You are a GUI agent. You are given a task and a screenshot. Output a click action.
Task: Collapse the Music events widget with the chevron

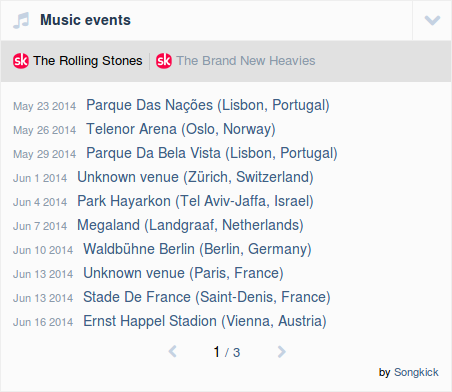pos(432,20)
